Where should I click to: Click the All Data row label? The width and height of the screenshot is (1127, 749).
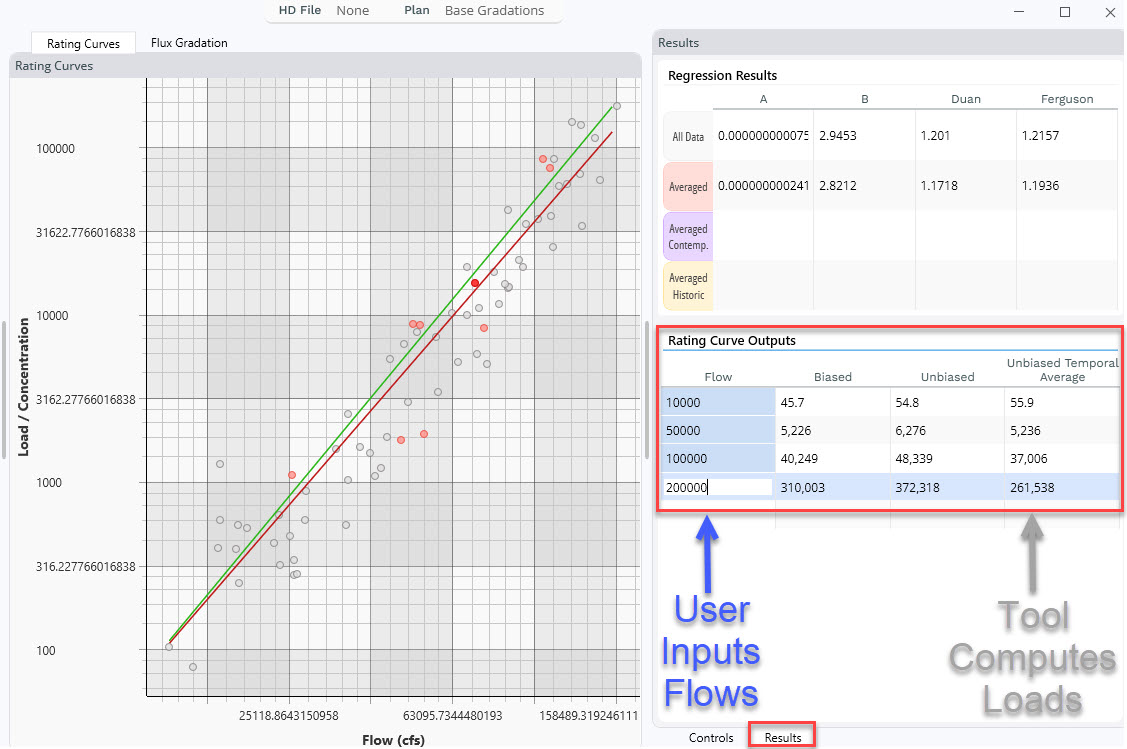688,137
